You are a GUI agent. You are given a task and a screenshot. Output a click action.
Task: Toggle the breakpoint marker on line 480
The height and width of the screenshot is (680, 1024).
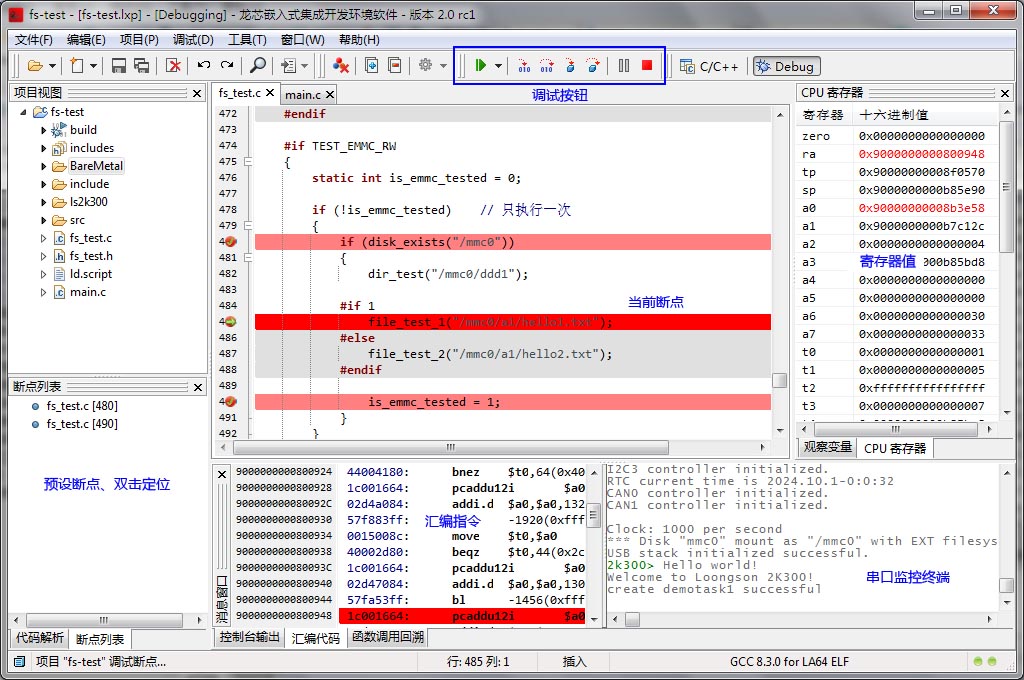229,242
